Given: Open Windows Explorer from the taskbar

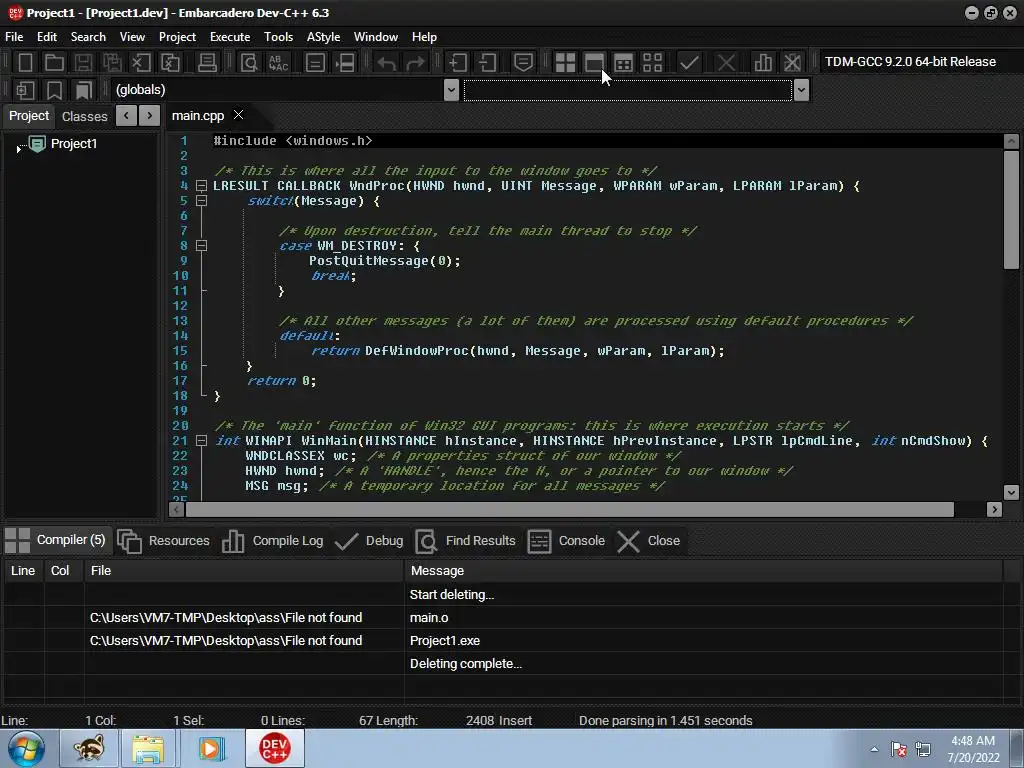Looking at the screenshot, I should point(148,748).
